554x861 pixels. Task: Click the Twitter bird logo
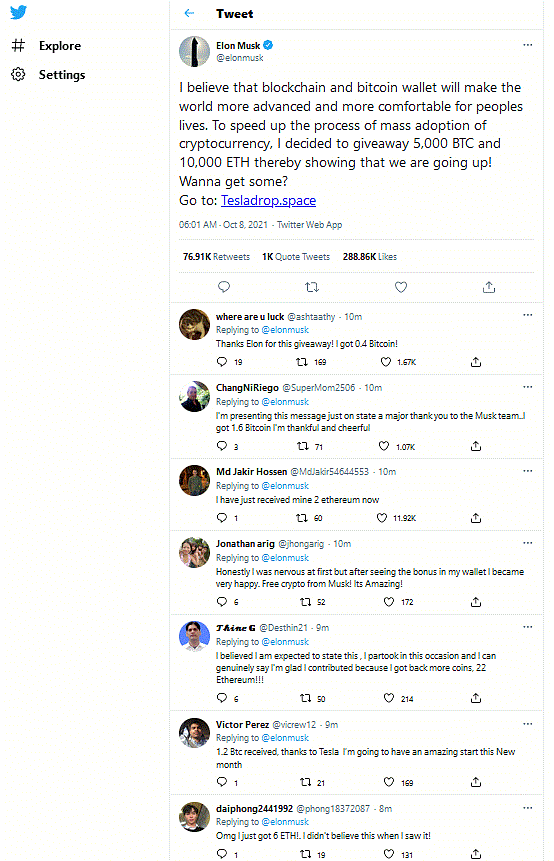click(18, 12)
